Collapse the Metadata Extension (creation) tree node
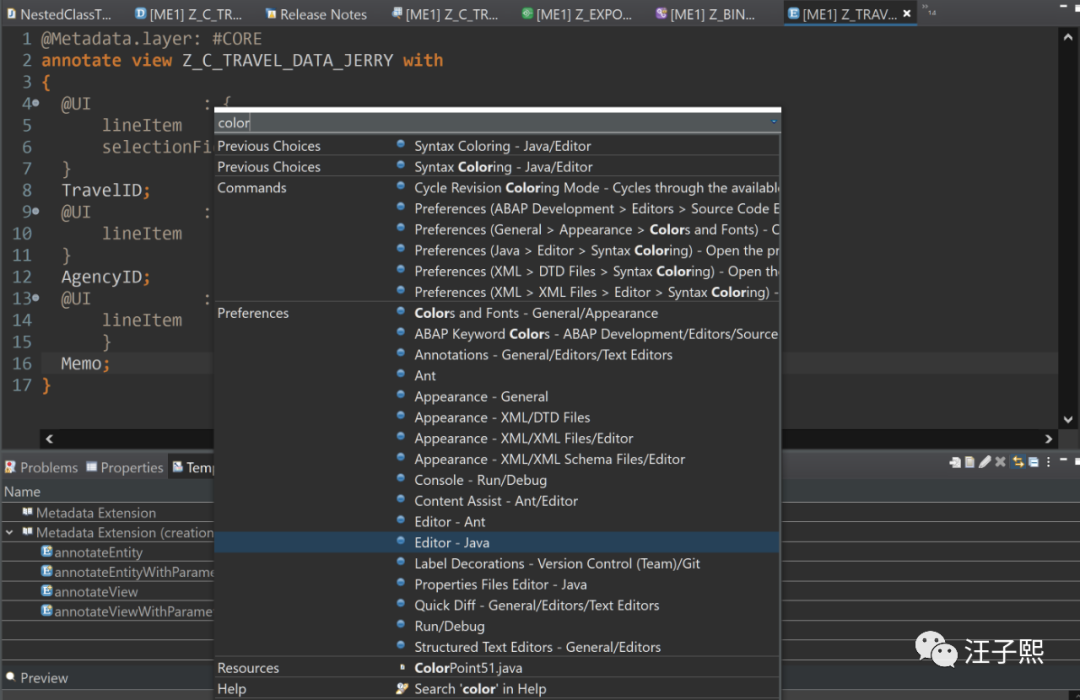Screen dimensions: 1080x700 point(10,533)
